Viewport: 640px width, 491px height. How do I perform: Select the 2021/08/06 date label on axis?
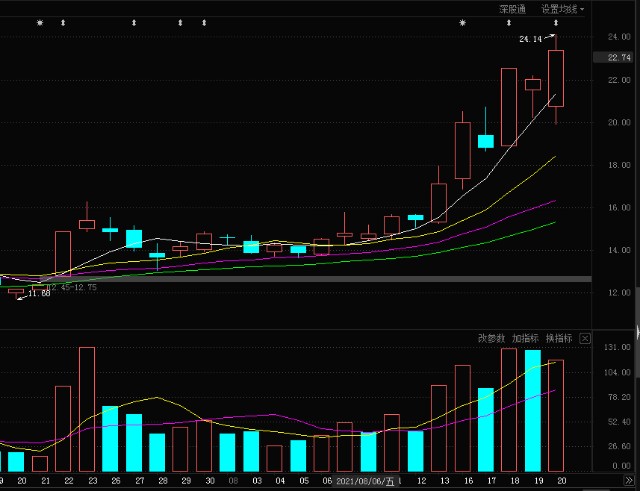click(365, 481)
